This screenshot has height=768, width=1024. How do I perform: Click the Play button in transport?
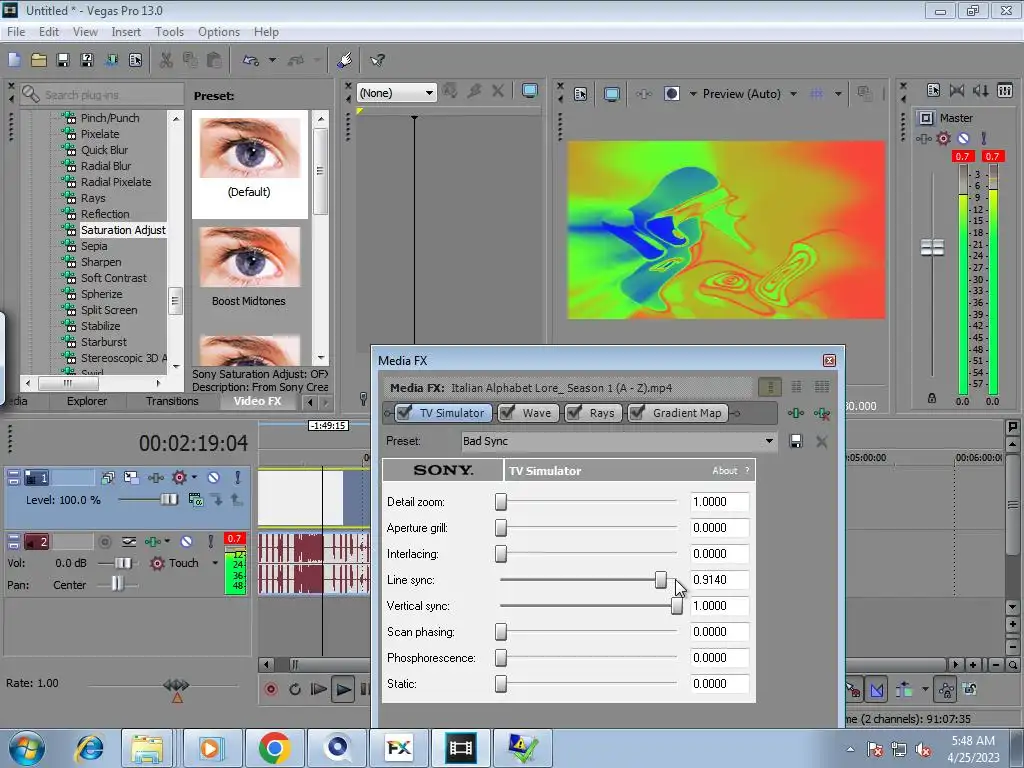click(x=342, y=689)
